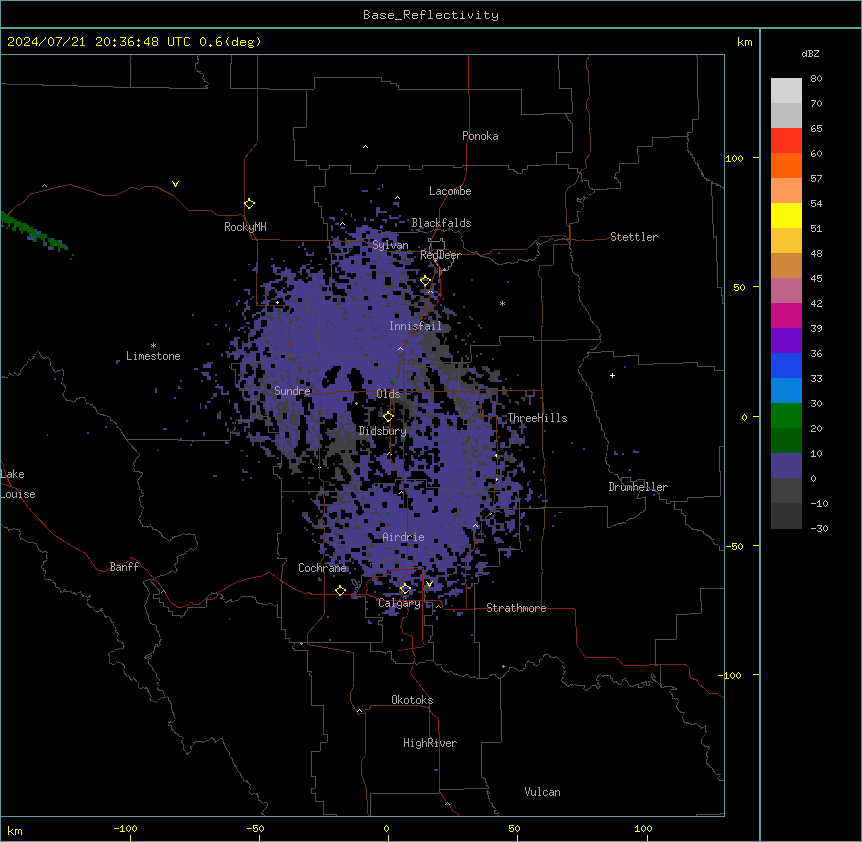Click the Cochrane town label

[322, 568]
